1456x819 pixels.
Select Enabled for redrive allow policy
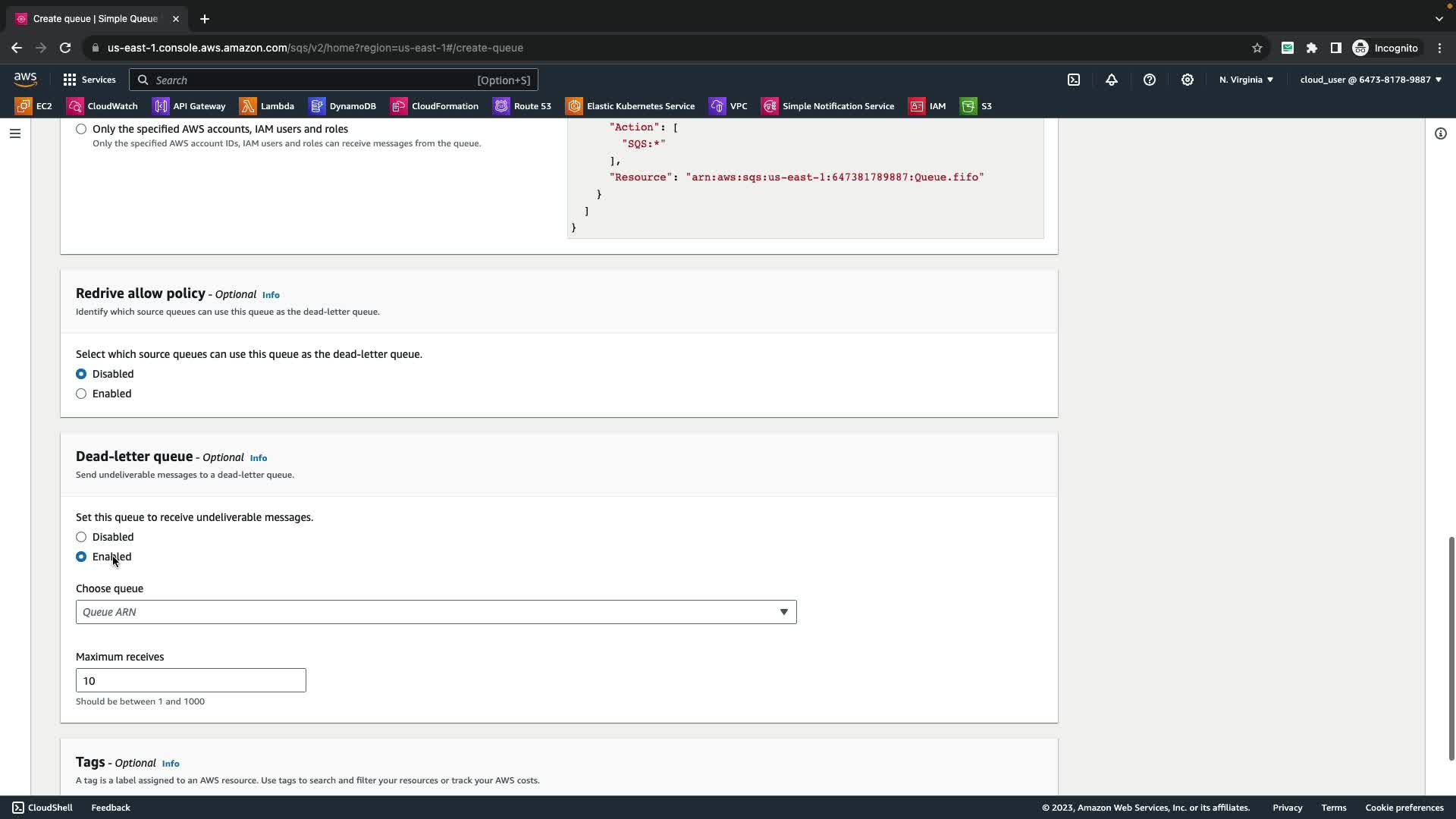click(x=81, y=394)
